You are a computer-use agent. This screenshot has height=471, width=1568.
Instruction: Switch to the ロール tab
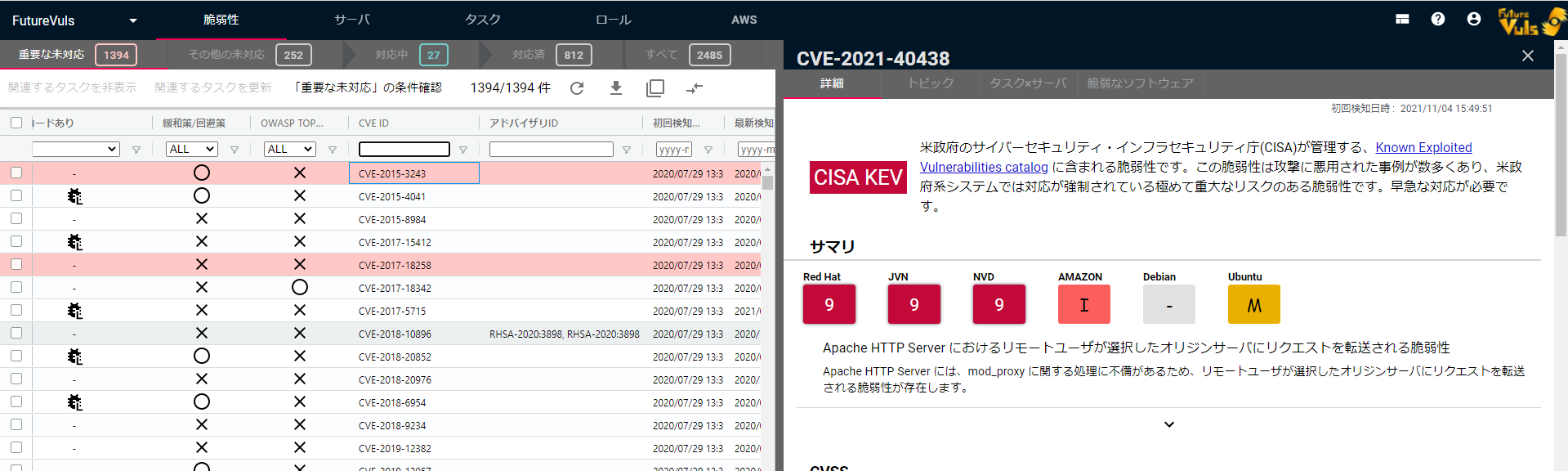(x=614, y=20)
